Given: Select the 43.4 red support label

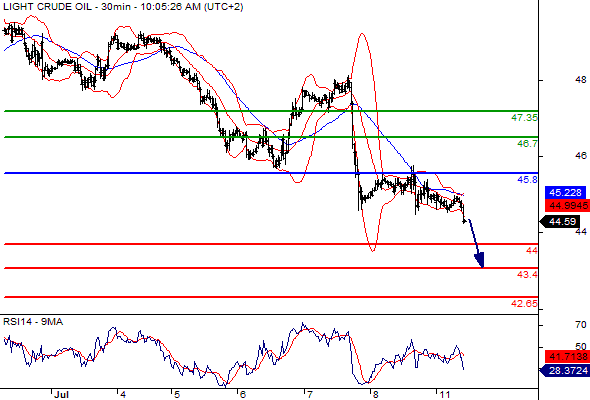Looking at the screenshot, I should [x=527, y=275].
